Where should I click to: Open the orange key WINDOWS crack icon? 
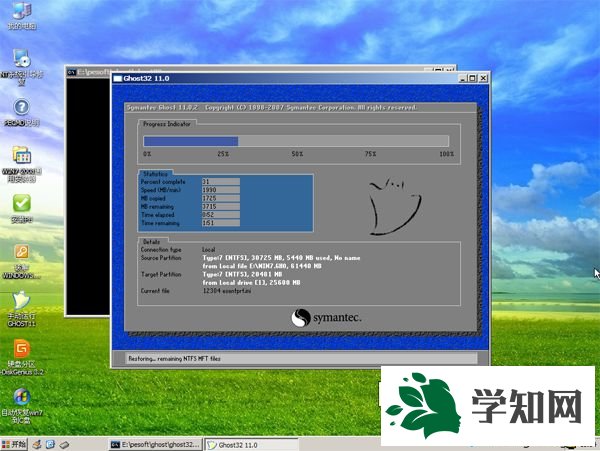(x=21, y=262)
